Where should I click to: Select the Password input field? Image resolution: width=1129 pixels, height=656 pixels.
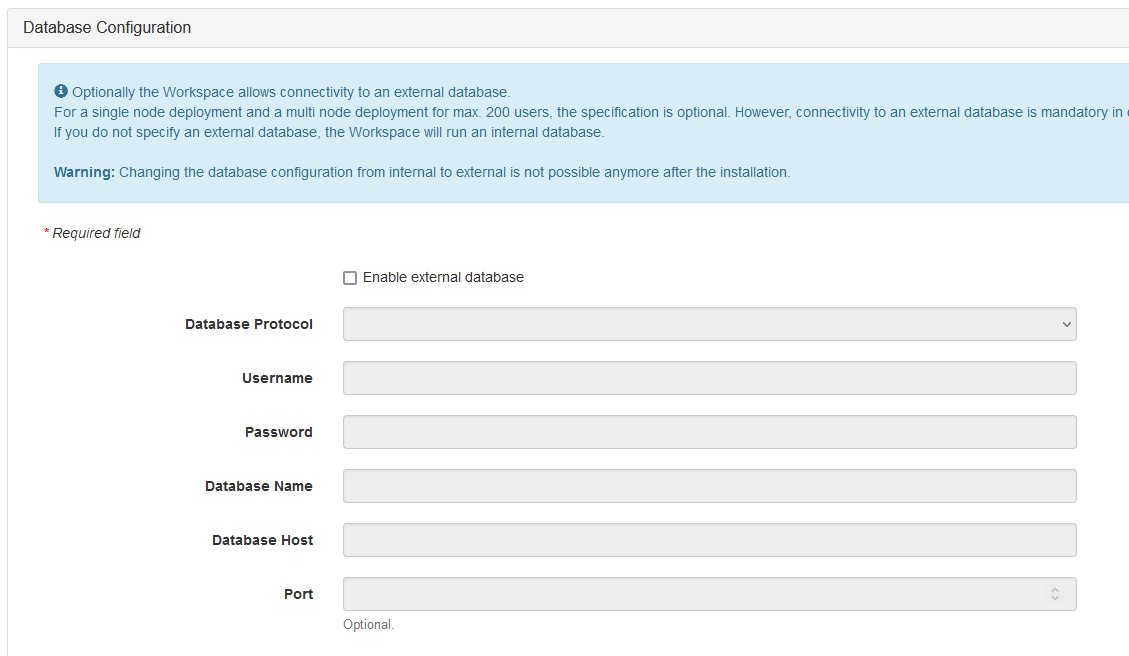point(709,432)
